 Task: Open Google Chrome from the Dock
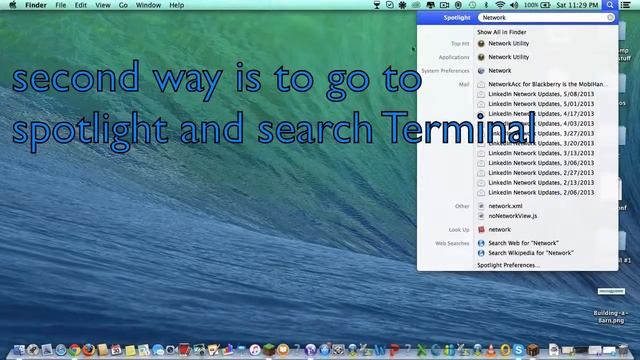pyautogui.click(x=74, y=350)
